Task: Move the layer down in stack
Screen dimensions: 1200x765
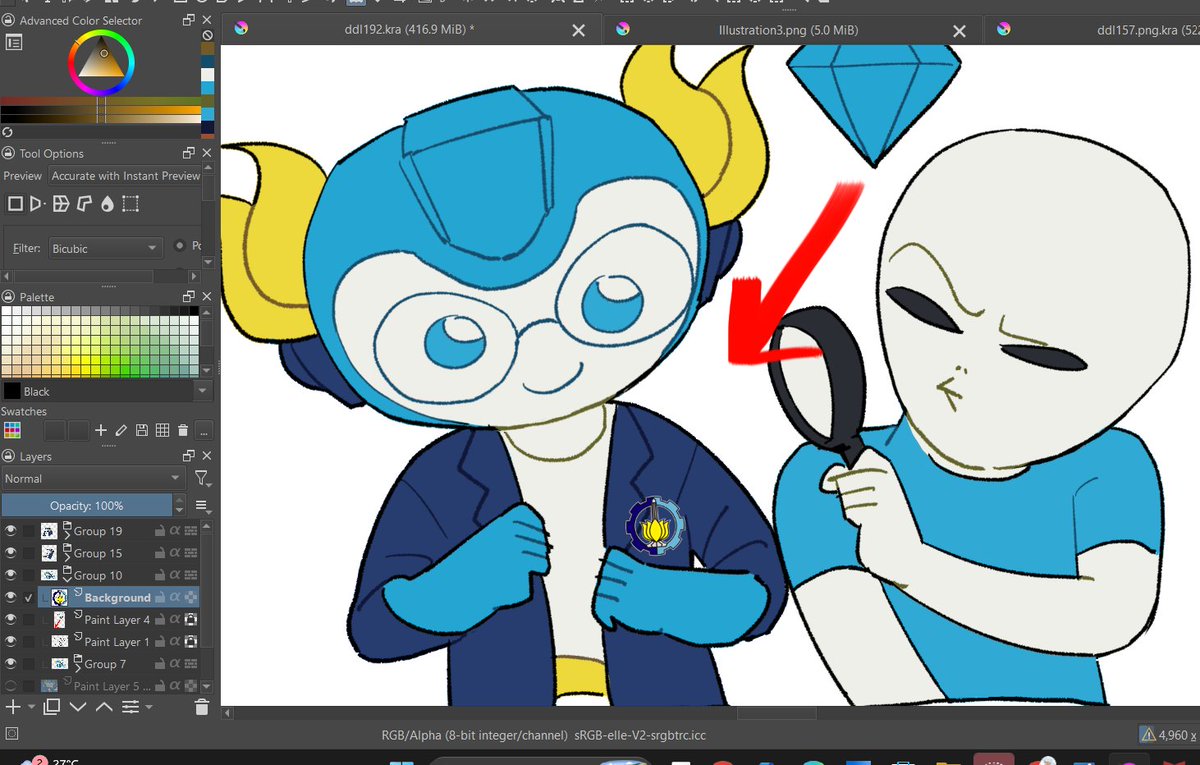Action: 78,707
